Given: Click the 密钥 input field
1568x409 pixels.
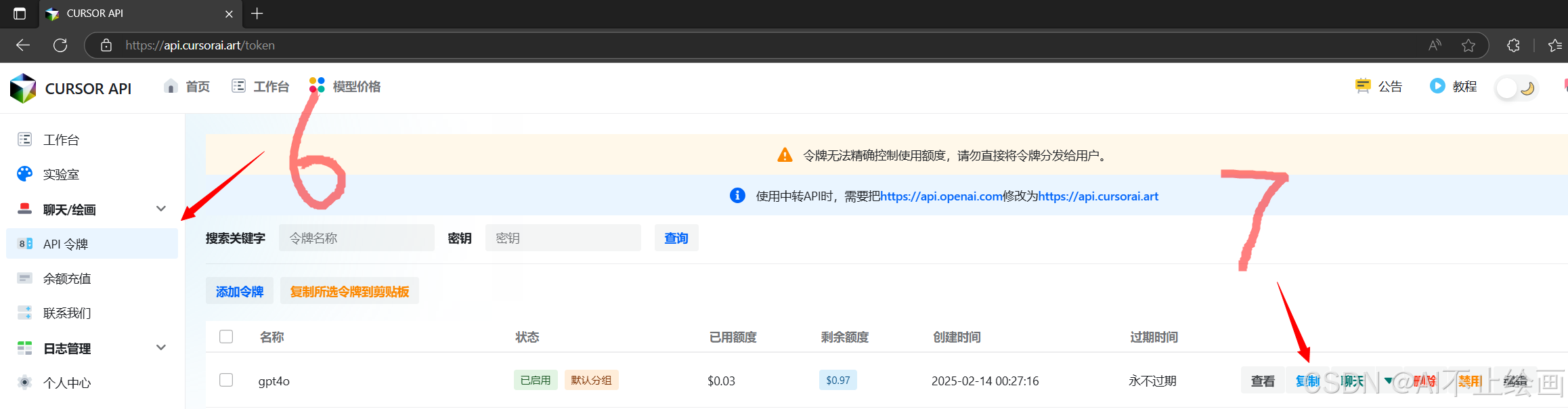Looking at the screenshot, I should coord(563,238).
